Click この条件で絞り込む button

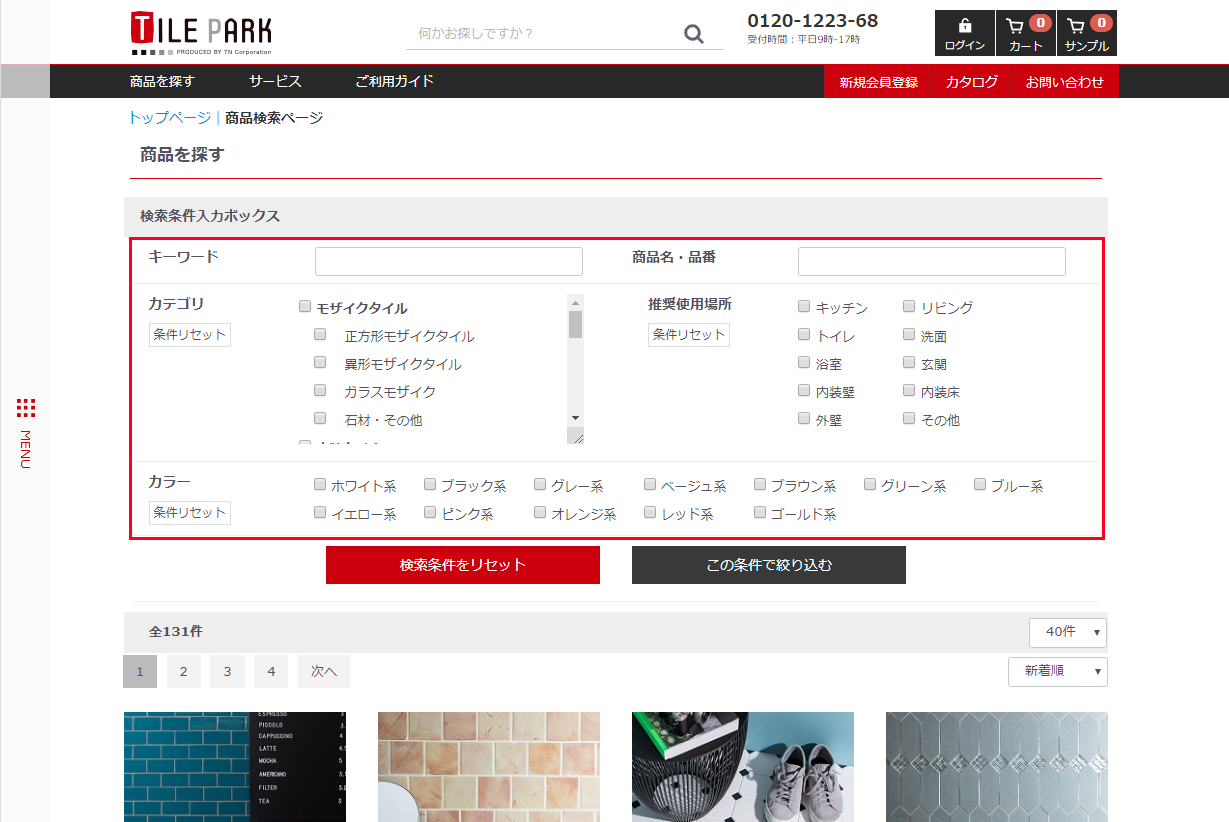pyautogui.click(x=769, y=565)
